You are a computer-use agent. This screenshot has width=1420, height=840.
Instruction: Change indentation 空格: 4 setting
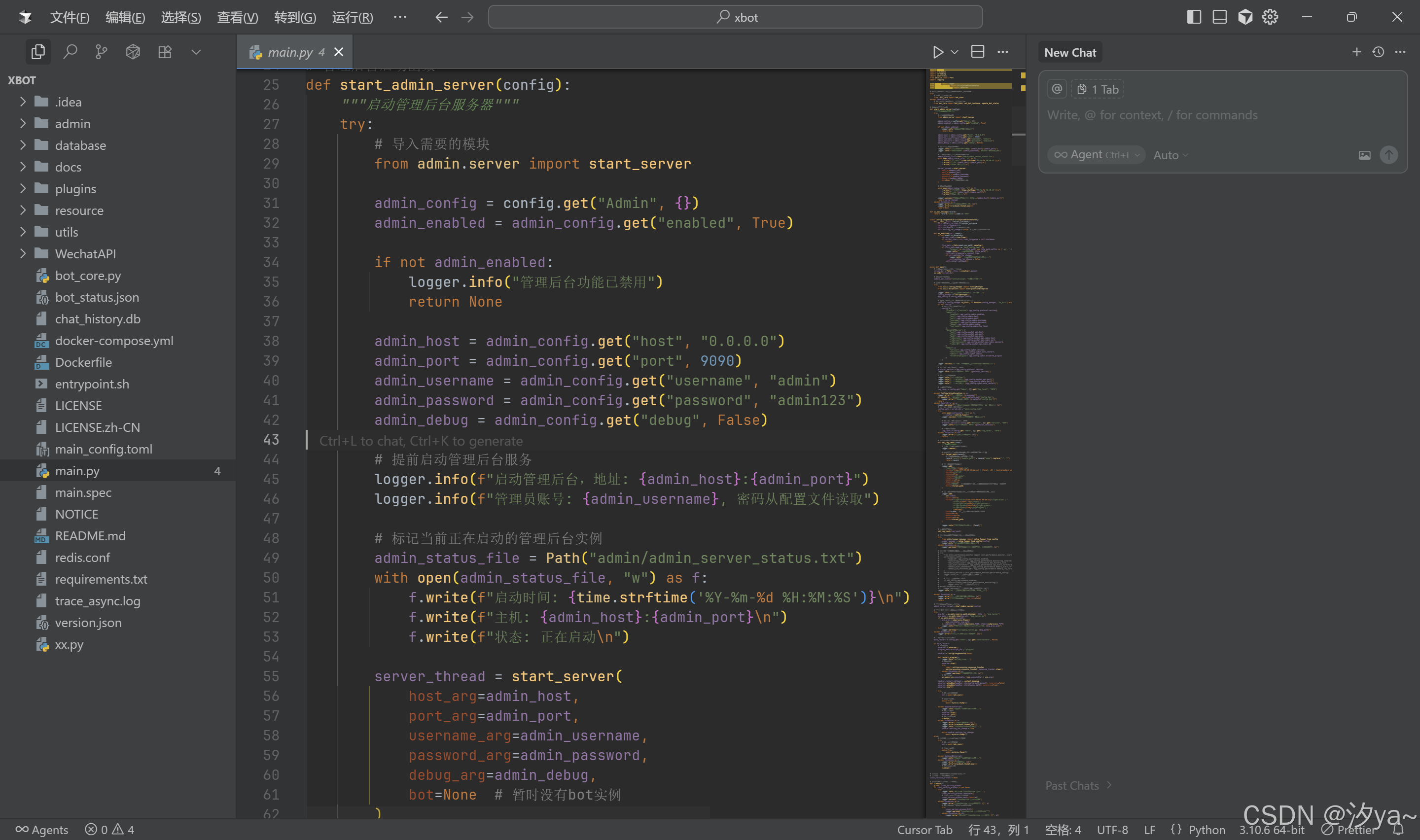tap(1063, 830)
